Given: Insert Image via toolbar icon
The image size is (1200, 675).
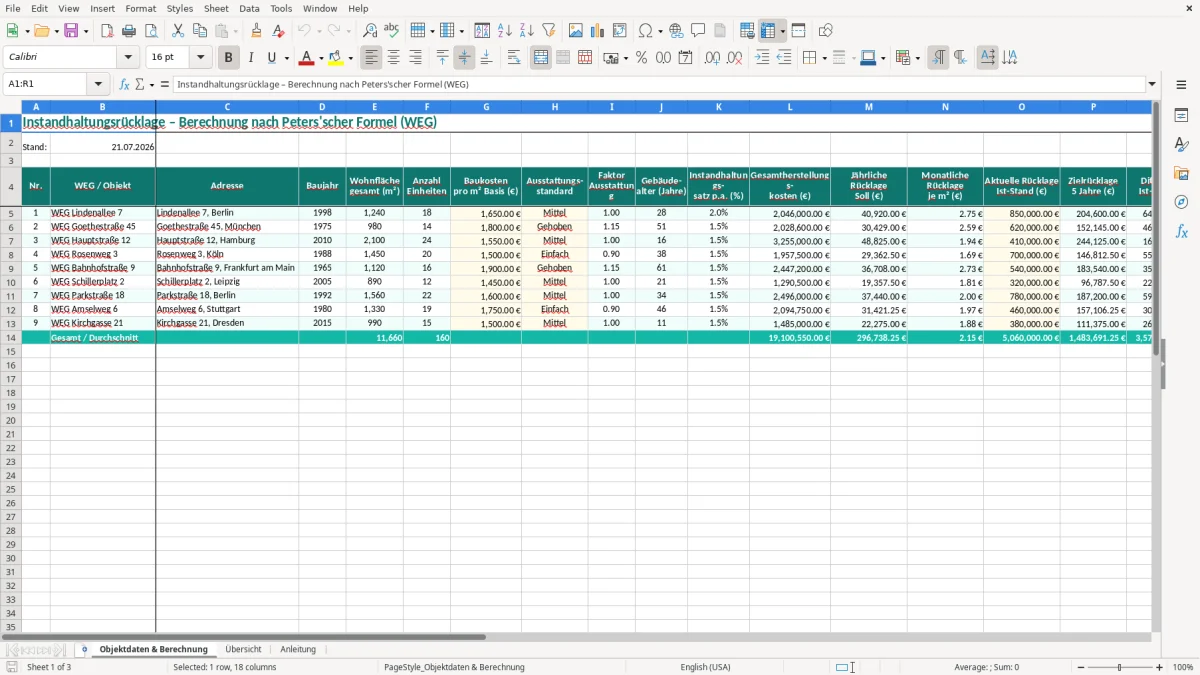Looking at the screenshot, I should 575,31.
